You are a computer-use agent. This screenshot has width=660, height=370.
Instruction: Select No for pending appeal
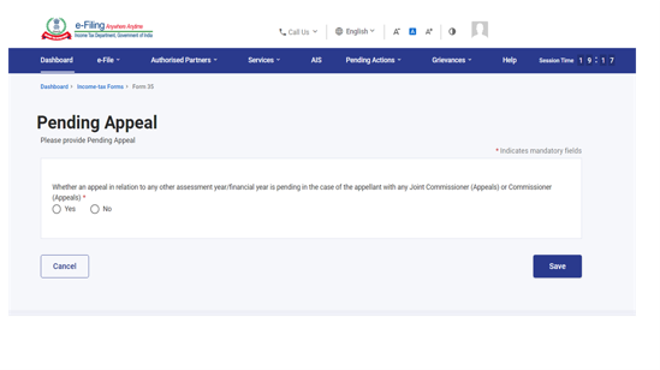click(x=95, y=209)
